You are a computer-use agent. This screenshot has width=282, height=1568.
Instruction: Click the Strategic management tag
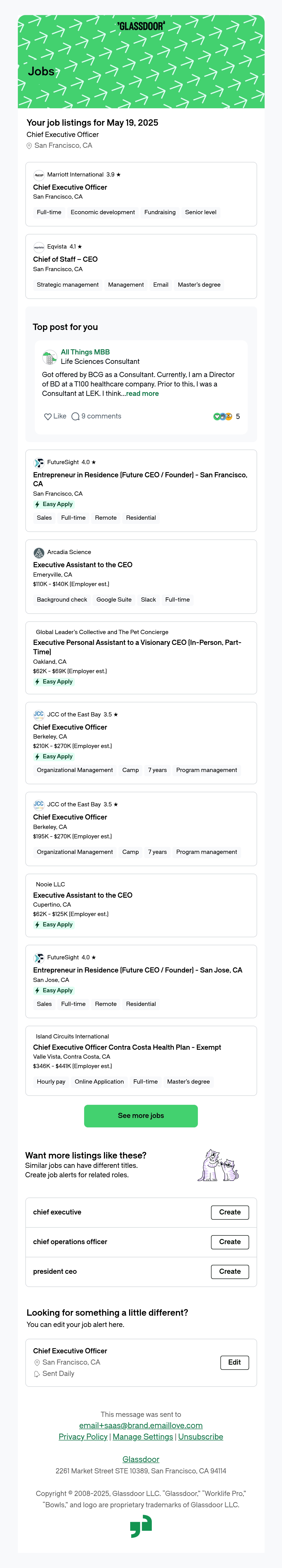(67, 285)
